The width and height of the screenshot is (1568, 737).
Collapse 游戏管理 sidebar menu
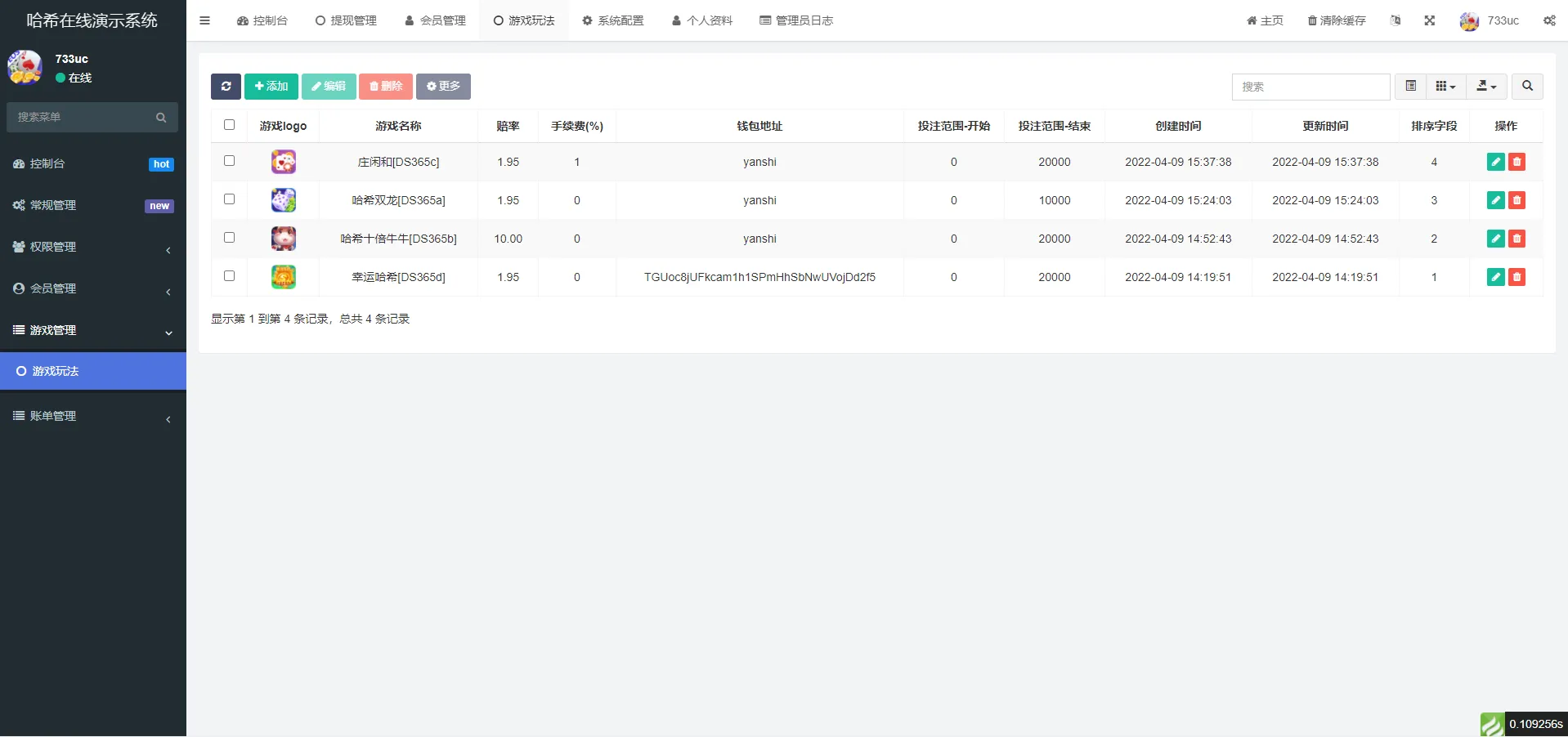point(93,330)
